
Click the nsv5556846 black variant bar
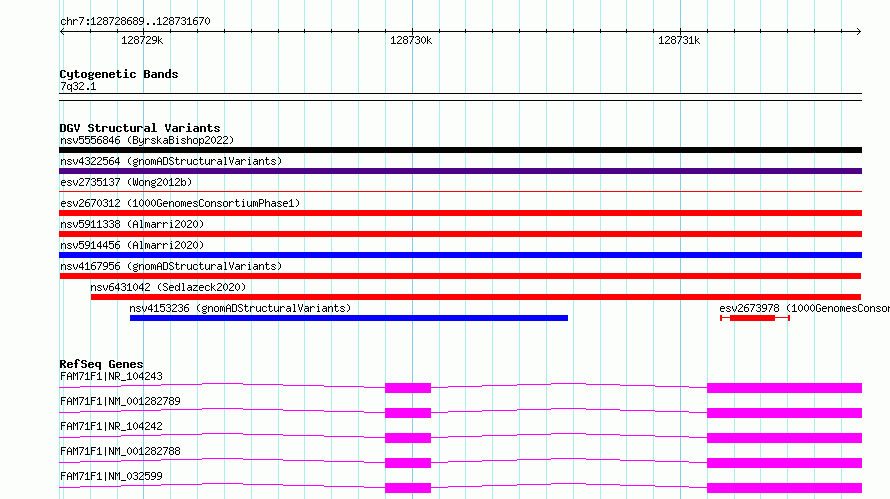click(x=460, y=150)
